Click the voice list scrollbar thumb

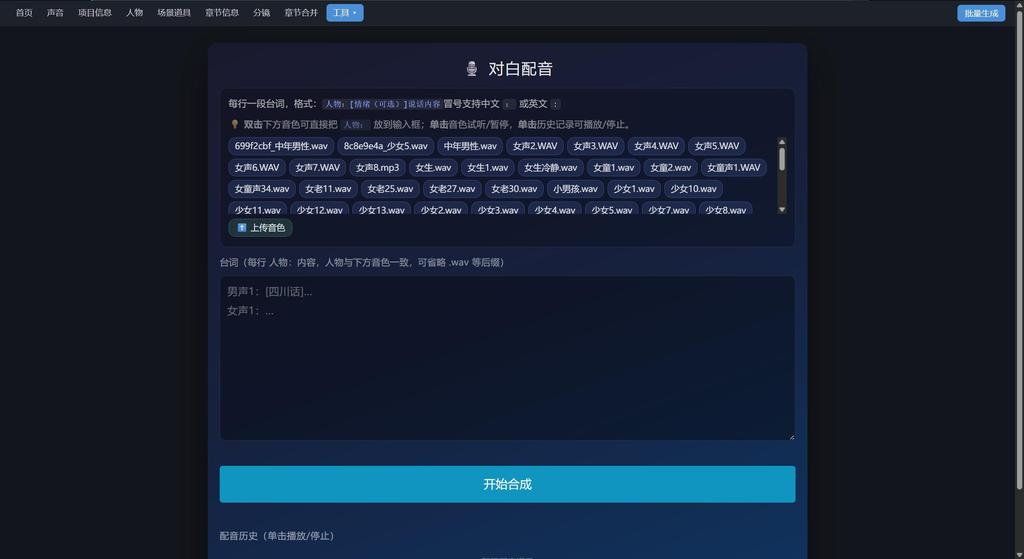(x=782, y=159)
